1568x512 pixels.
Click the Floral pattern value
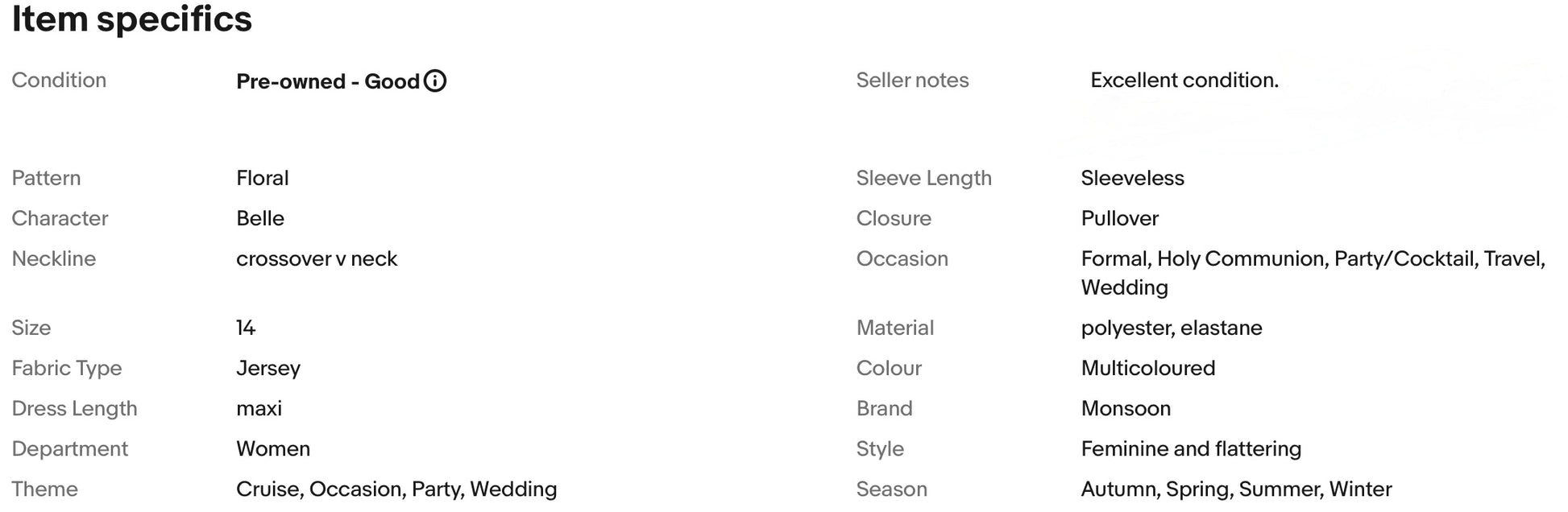pyautogui.click(x=262, y=178)
